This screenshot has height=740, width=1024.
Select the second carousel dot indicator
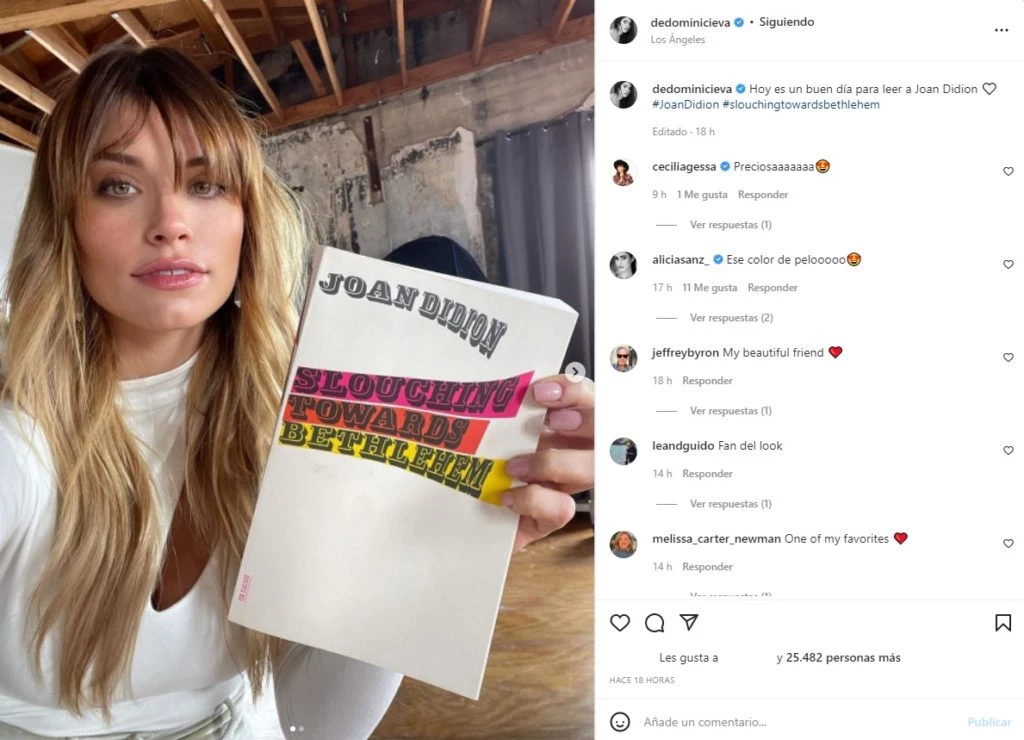point(301,728)
